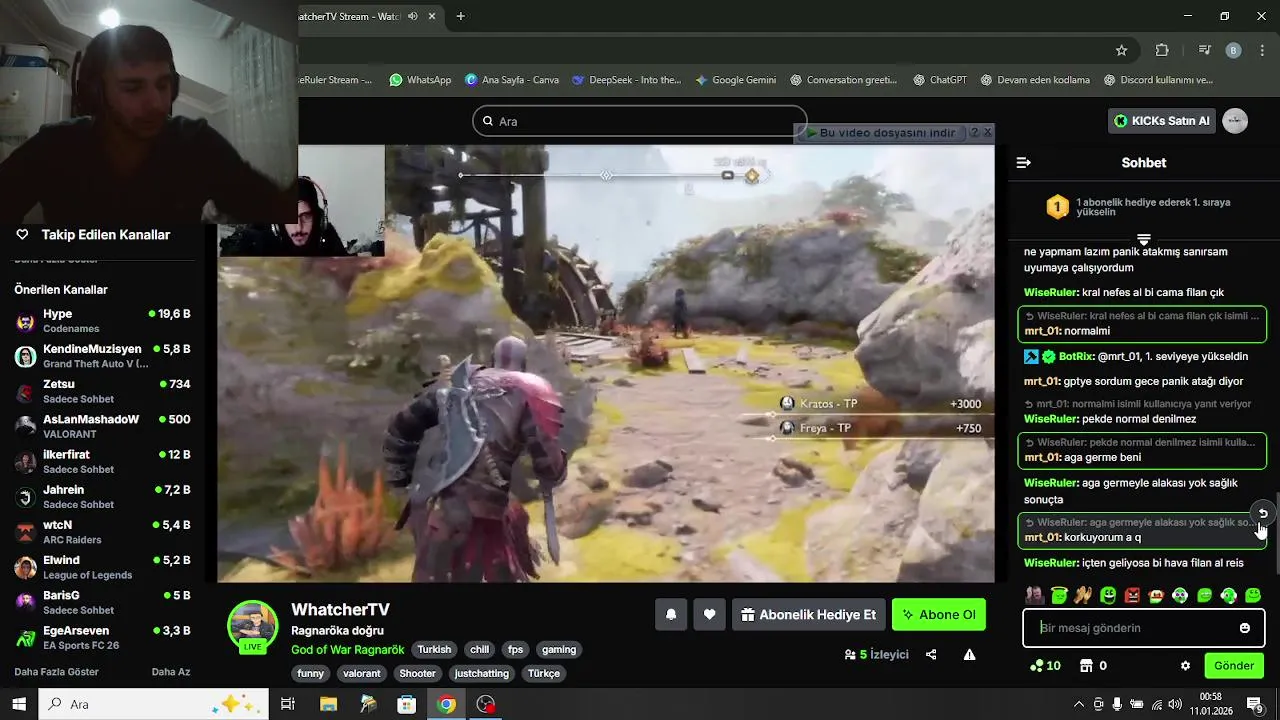This screenshot has width=1280, height=720.
Task: Click the Abone Ol subscribe button
Action: tap(939, 614)
